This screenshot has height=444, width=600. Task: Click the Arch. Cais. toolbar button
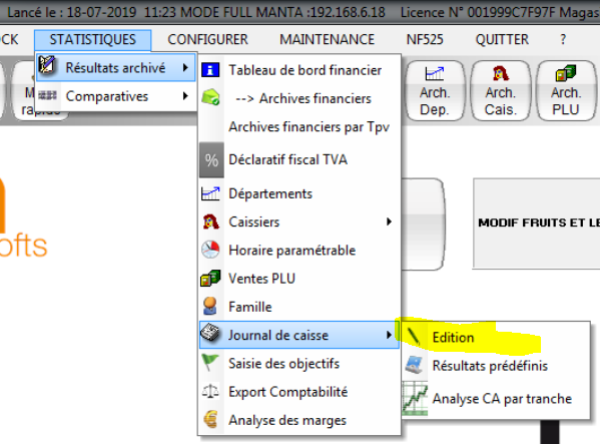pos(500,89)
